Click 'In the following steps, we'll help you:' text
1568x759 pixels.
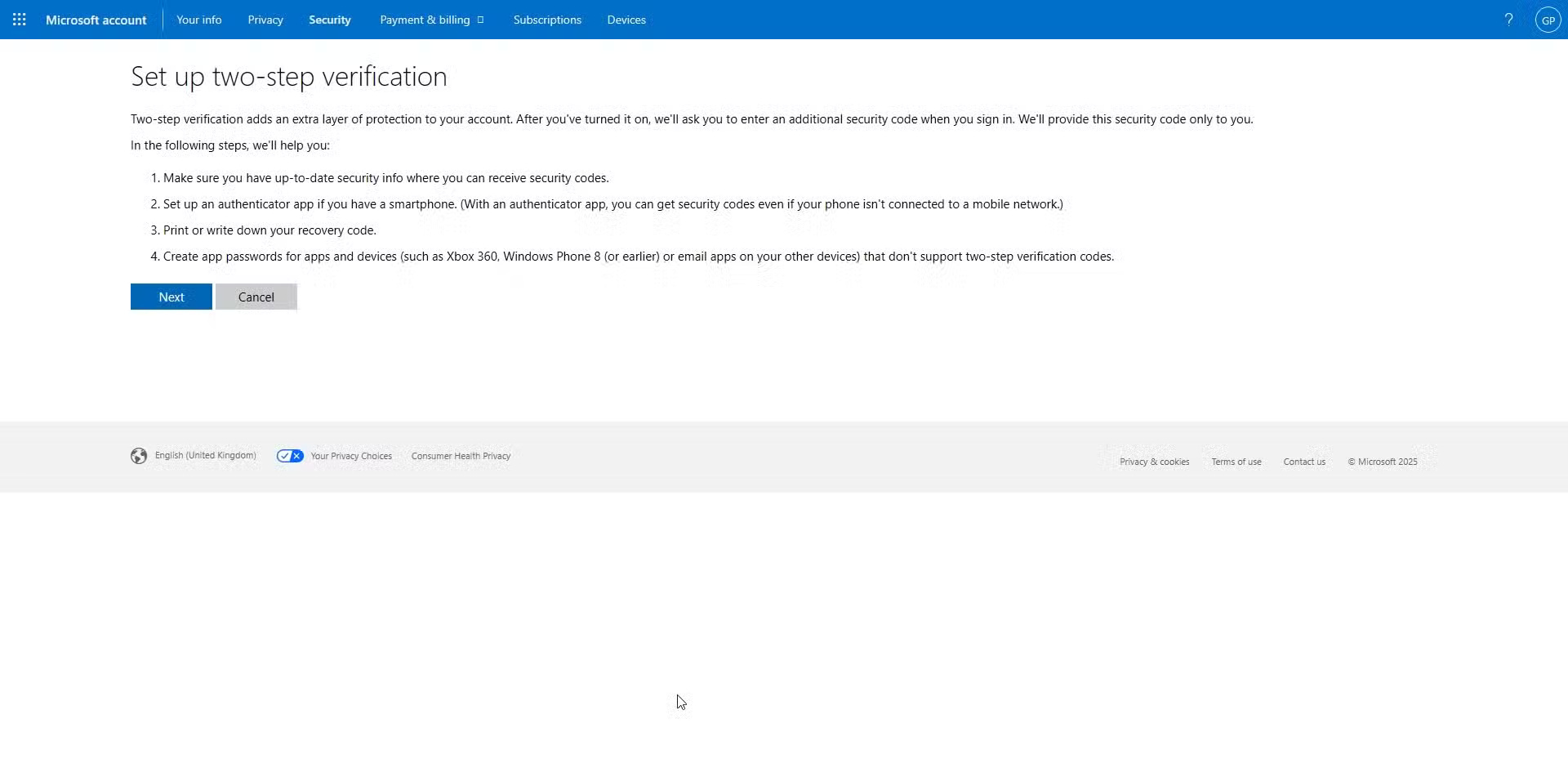point(230,145)
